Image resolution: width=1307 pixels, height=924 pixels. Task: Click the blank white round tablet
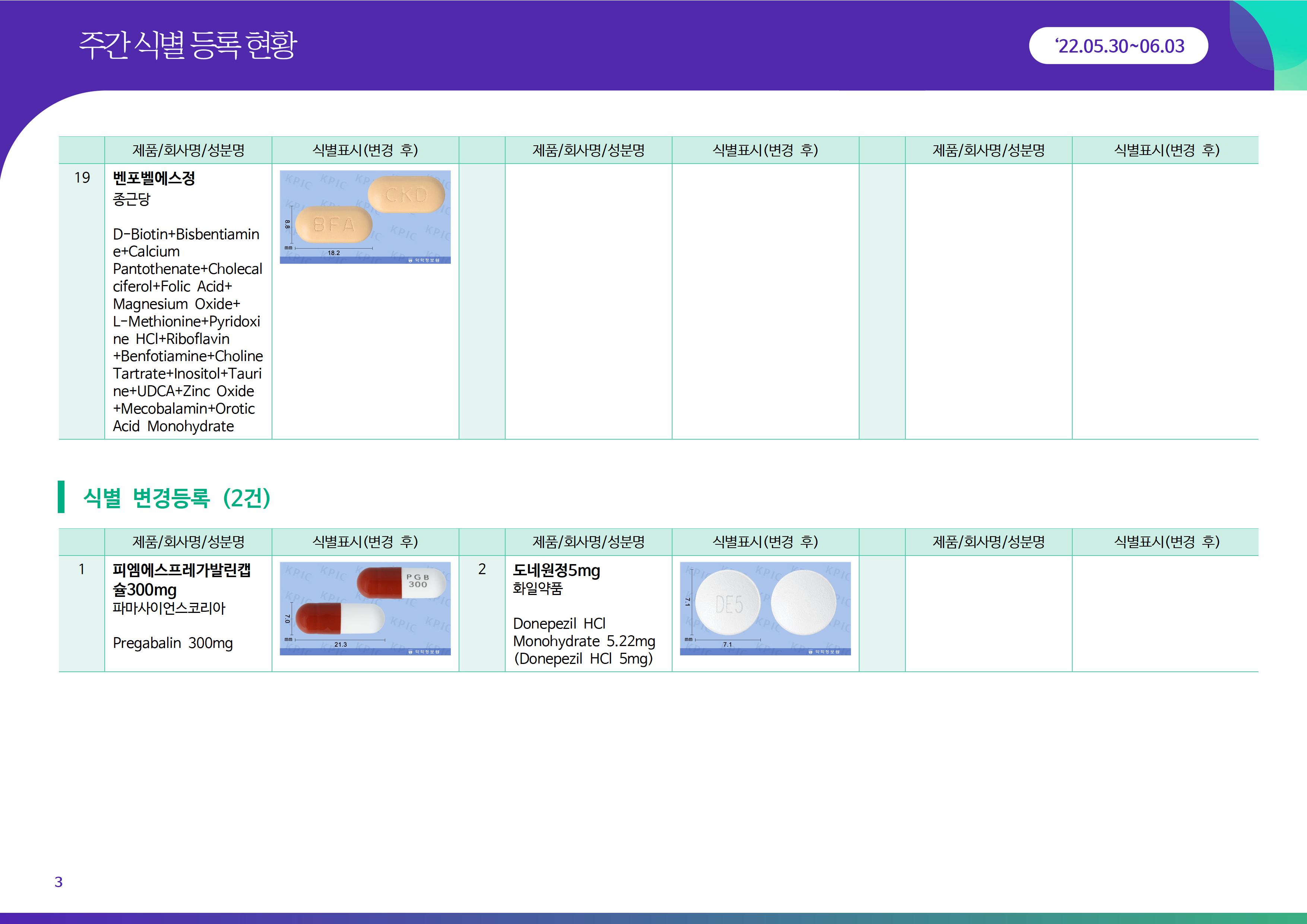tap(803, 603)
